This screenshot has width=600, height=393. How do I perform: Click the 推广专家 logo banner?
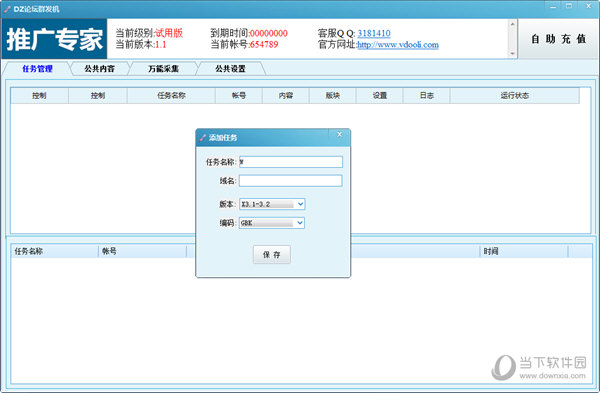point(54,39)
